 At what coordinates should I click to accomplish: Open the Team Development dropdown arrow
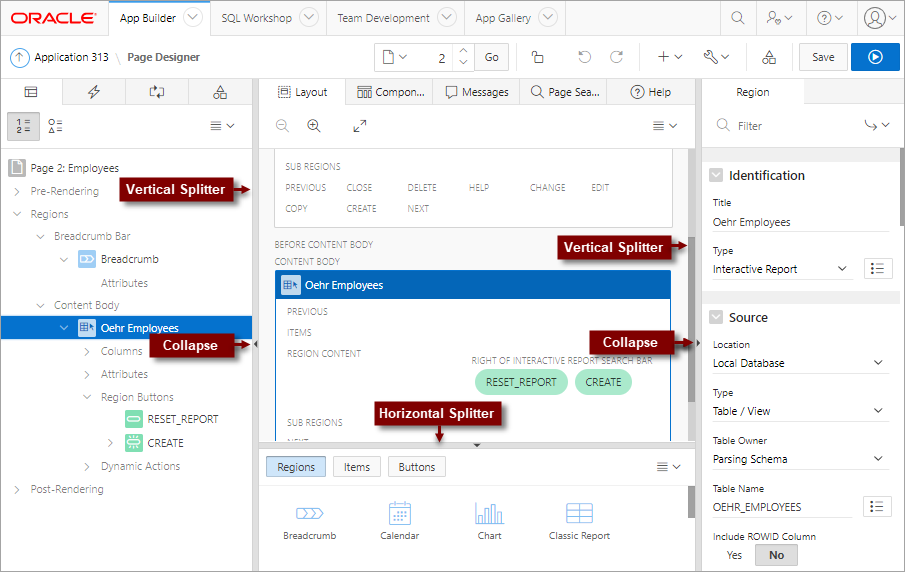tap(447, 17)
